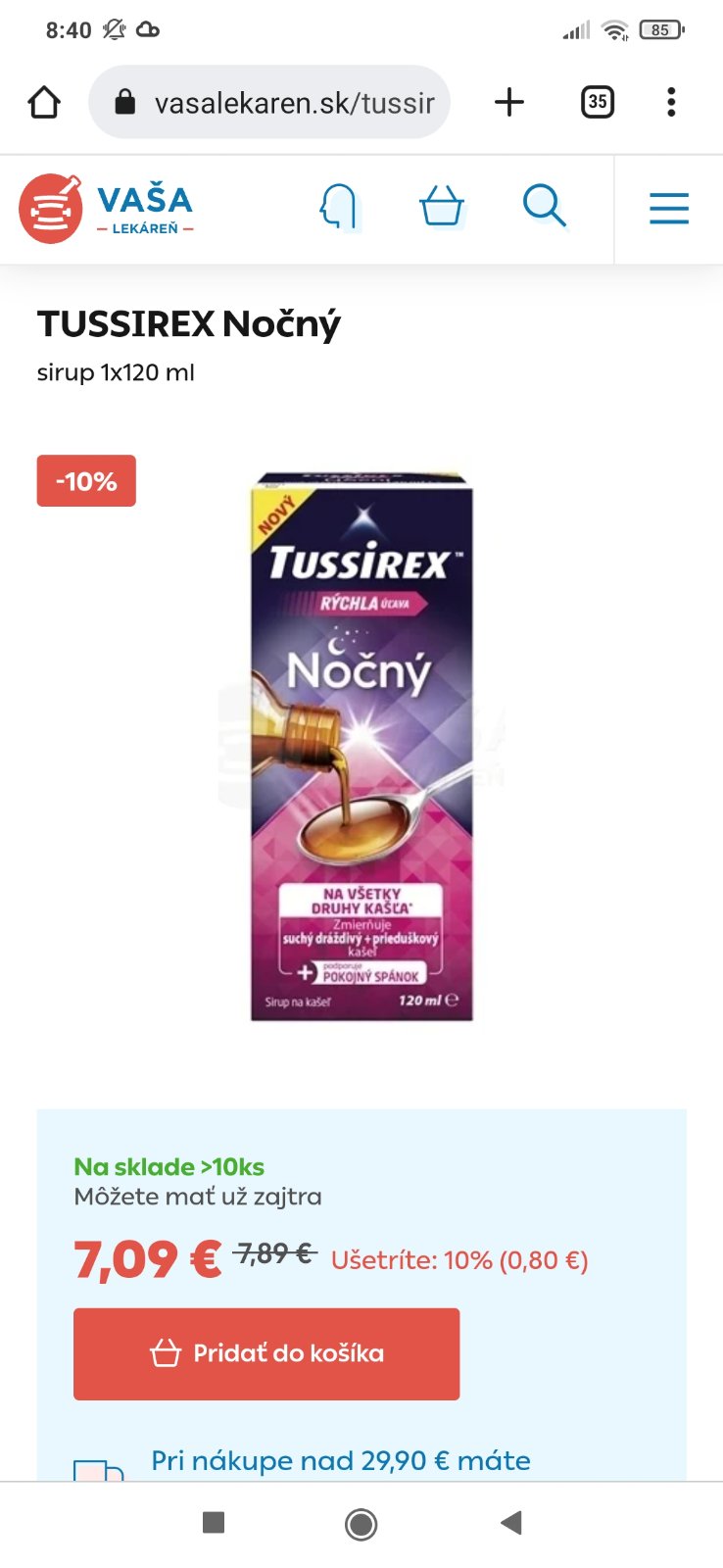Open the Vaša Lekáreň logo homepage
The width and height of the screenshot is (723, 1568).
(107, 209)
